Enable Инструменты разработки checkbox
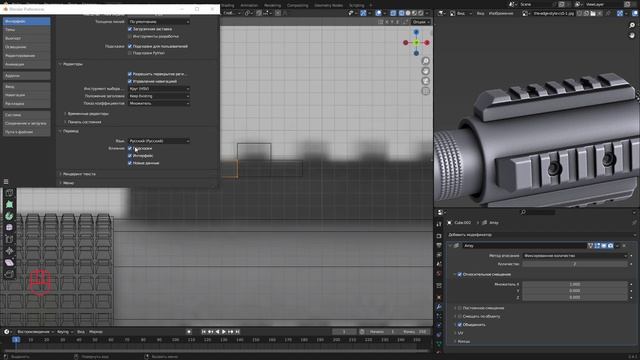 point(130,36)
